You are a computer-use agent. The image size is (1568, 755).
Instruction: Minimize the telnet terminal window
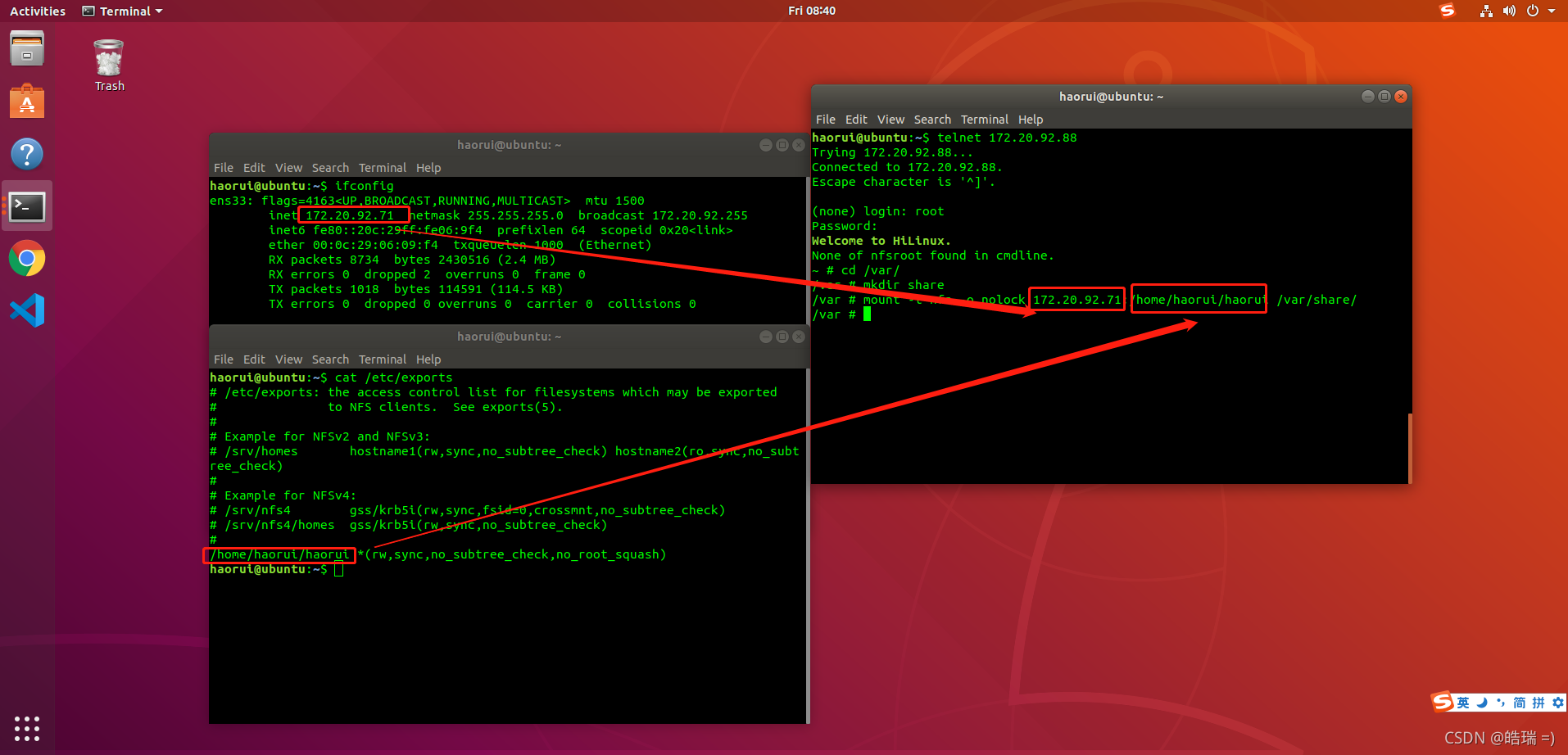(x=1368, y=97)
